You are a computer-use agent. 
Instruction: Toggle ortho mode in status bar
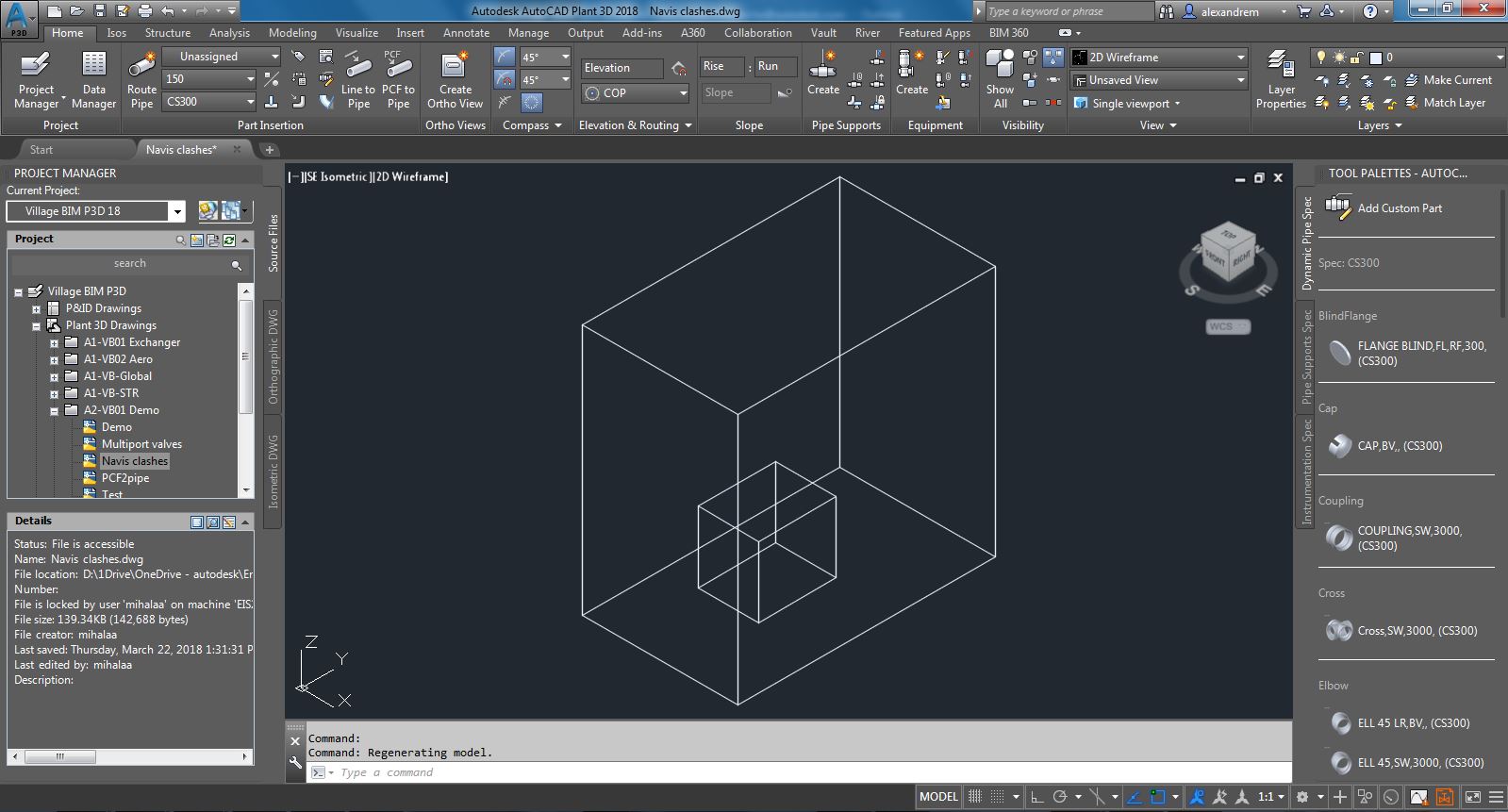pyautogui.click(x=1037, y=797)
